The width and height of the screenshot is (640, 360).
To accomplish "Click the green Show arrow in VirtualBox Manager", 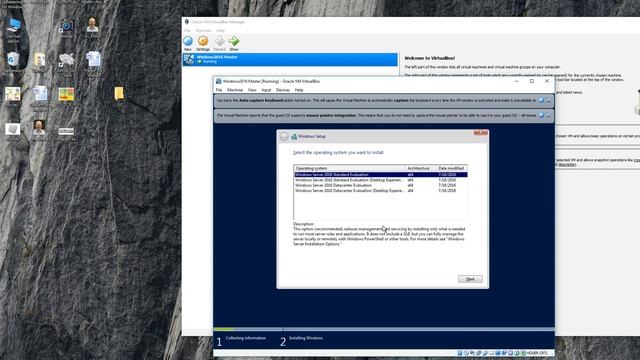I will pos(234,41).
